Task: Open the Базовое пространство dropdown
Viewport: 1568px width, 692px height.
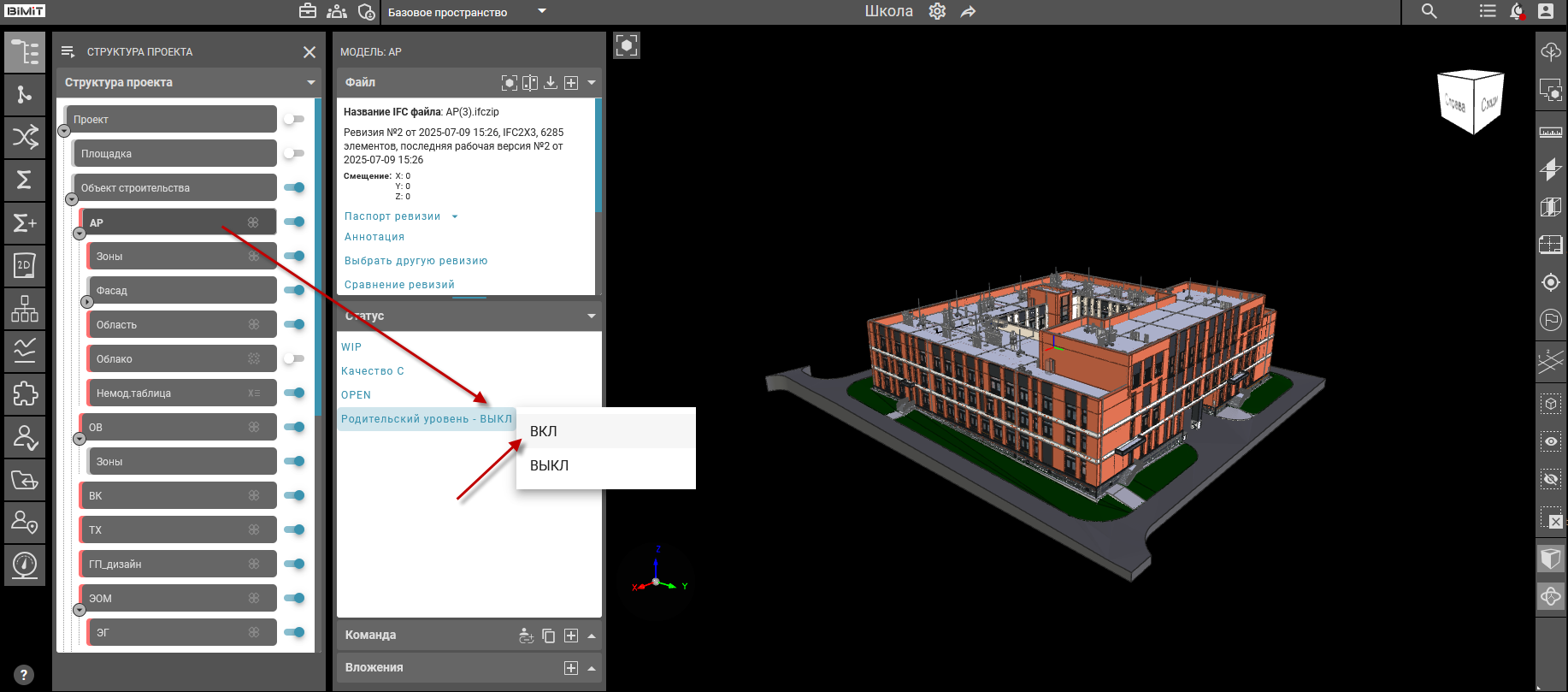Action: tap(541, 12)
